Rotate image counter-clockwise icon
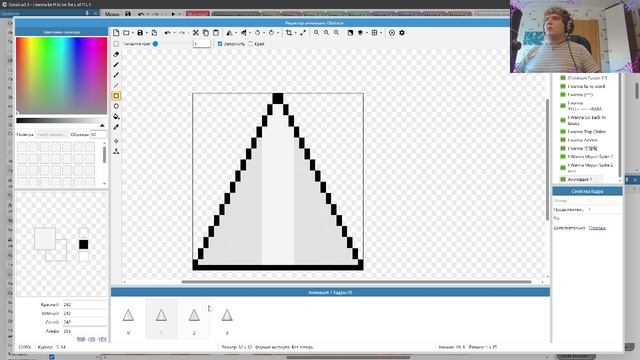 click(257, 33)
